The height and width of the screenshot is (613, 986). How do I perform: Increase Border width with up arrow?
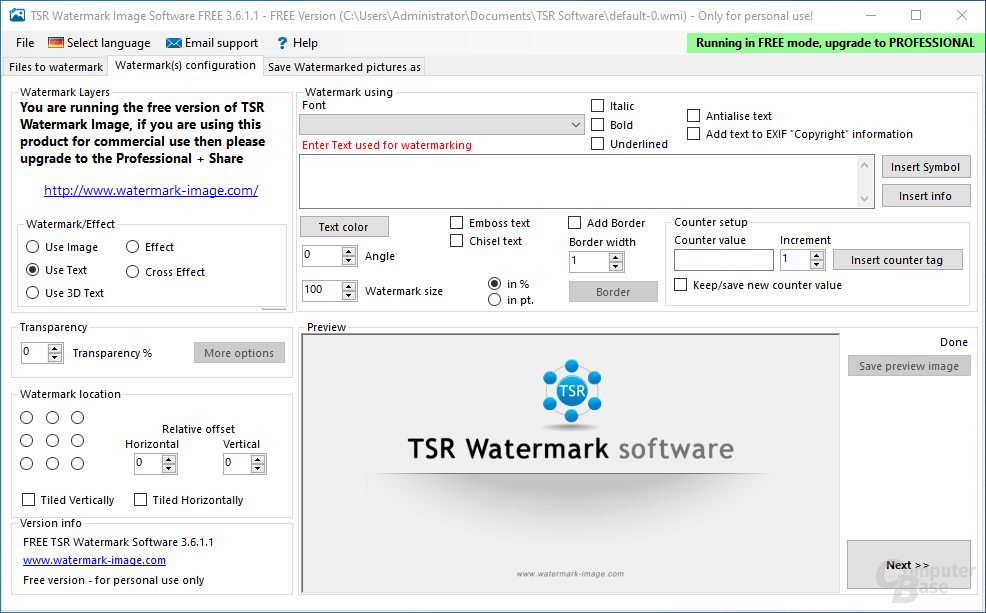616,257
